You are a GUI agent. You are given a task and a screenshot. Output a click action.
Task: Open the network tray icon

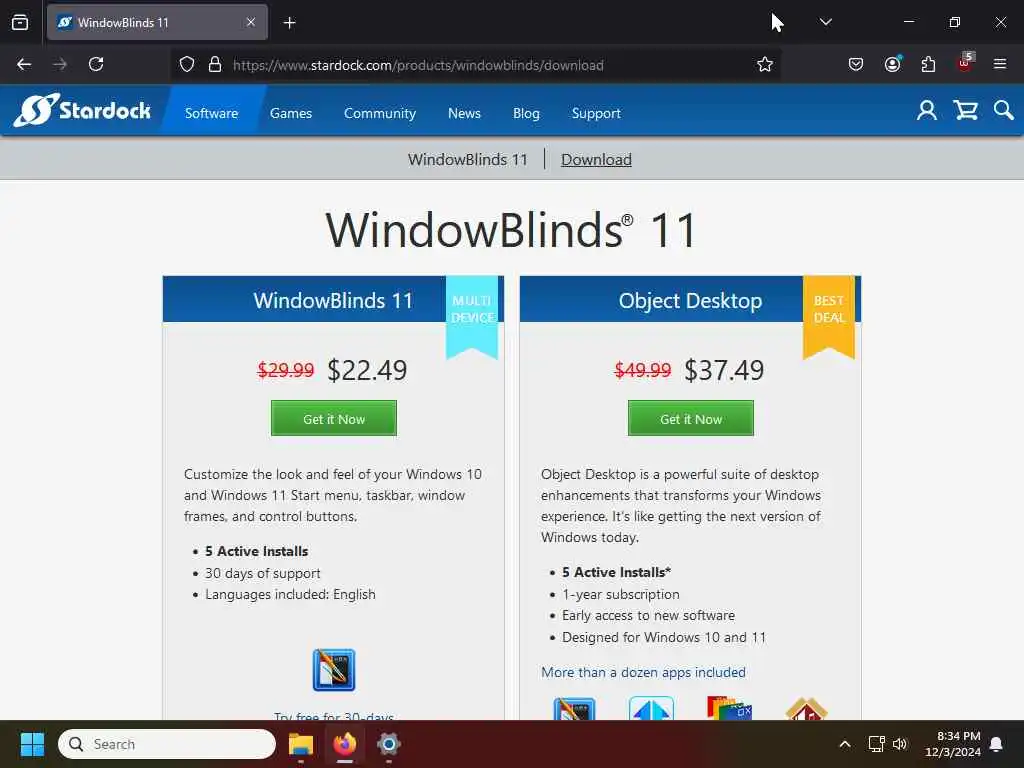[x=876, y=744]
